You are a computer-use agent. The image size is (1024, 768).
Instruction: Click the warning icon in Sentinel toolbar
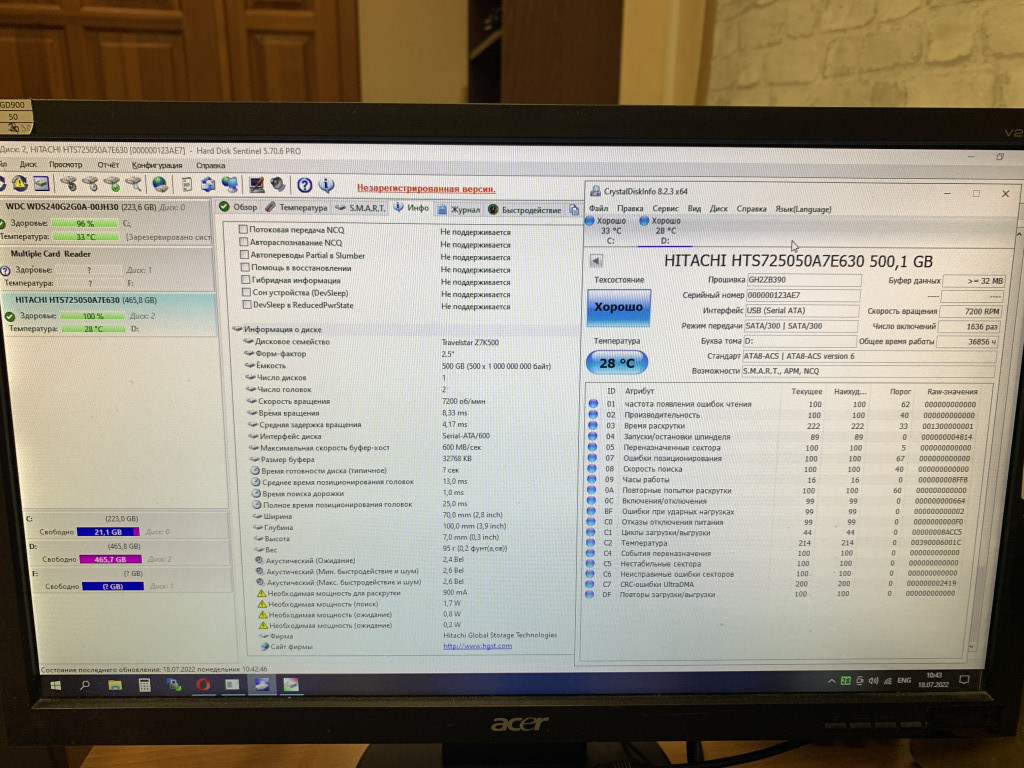click(x=18, y=184)
